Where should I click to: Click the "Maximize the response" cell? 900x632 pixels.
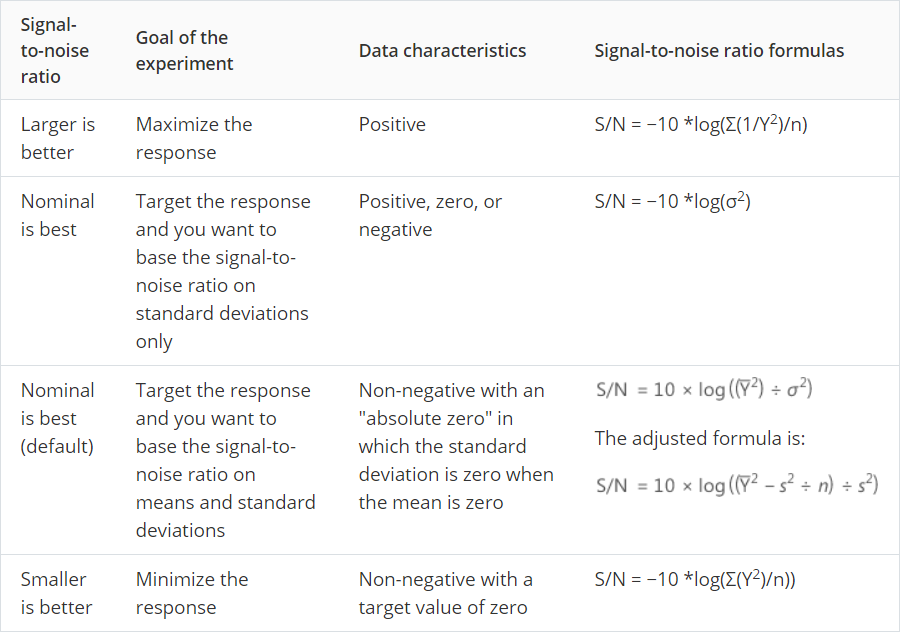pos(194,138)
